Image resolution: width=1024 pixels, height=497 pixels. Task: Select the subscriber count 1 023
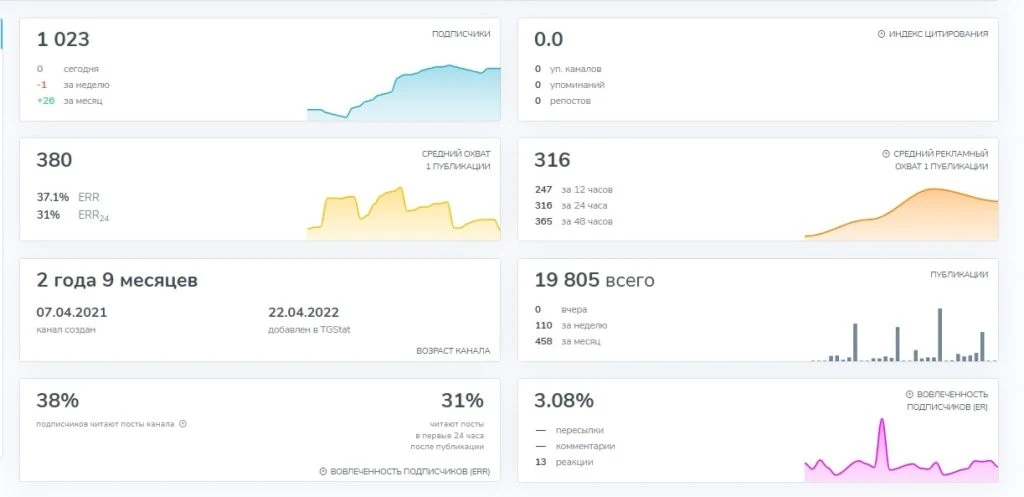click(x=63, y=39)
